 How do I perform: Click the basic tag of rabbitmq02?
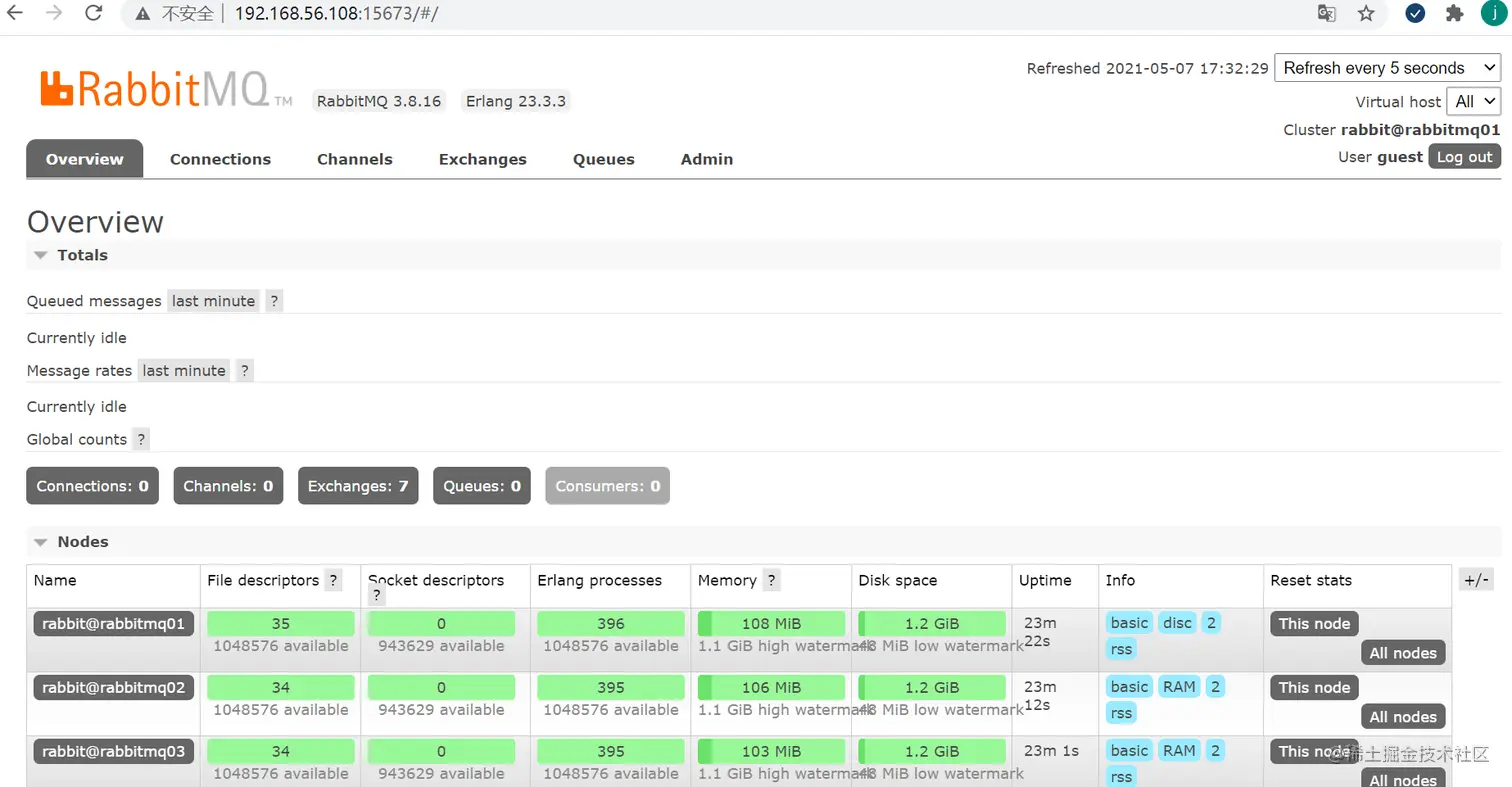point(1130,687)
